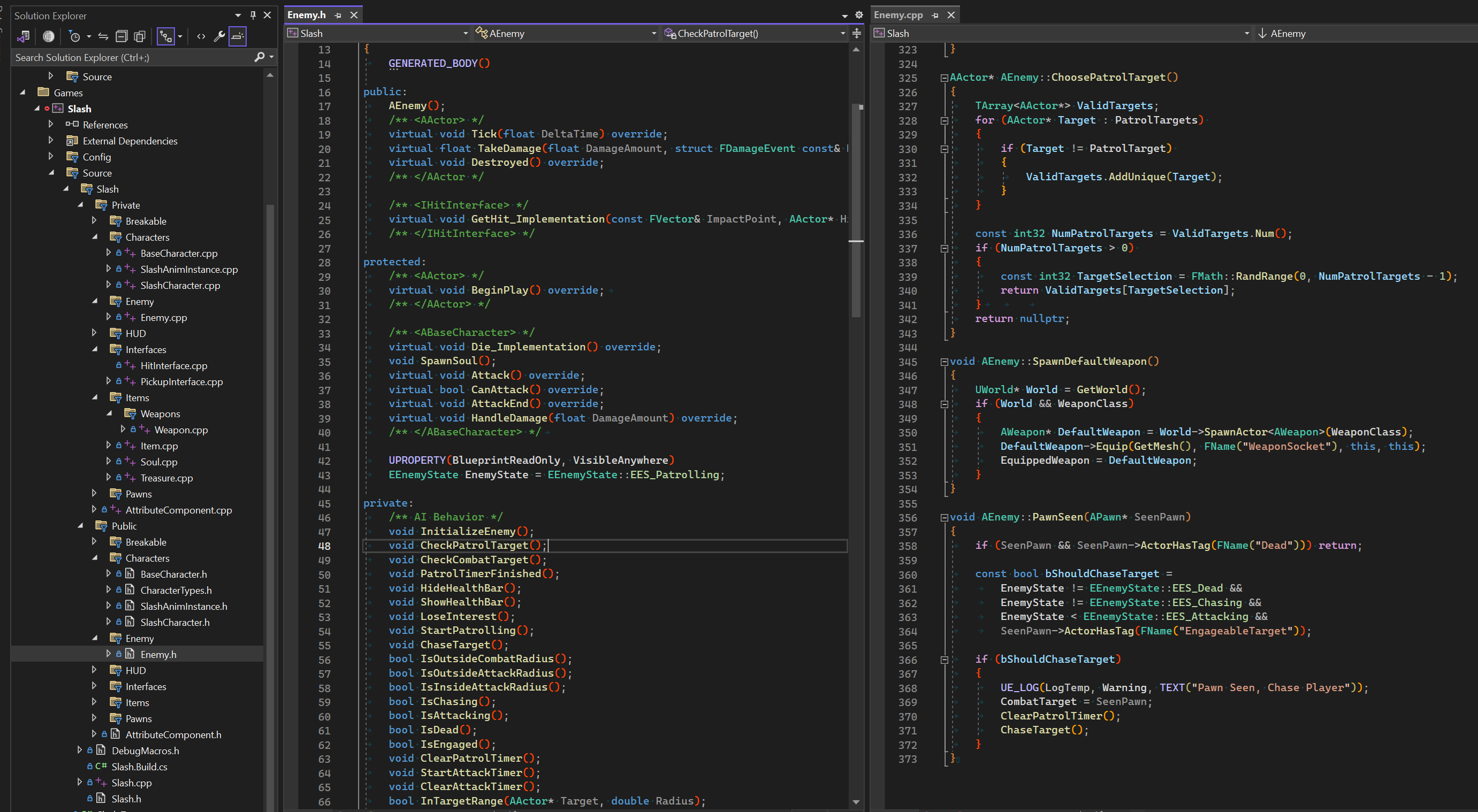
Task: Toggle auto-hide pin of Solution Explorer
Action: [253, 15]
